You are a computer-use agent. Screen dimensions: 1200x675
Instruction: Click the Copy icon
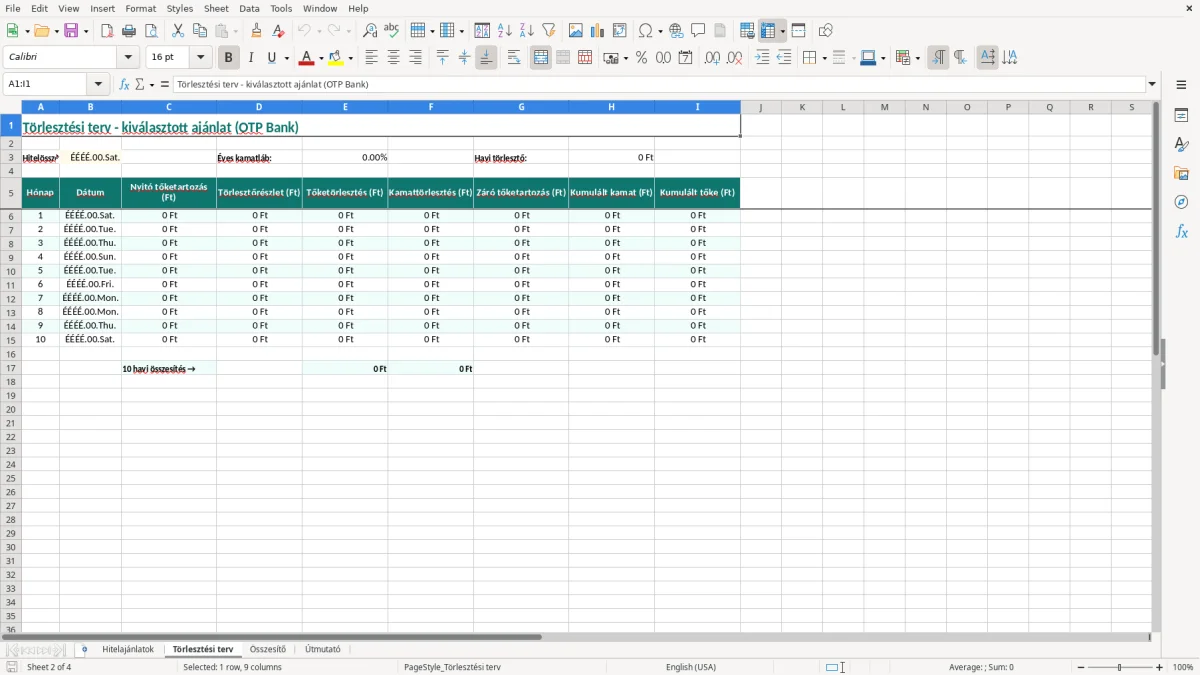200,31
